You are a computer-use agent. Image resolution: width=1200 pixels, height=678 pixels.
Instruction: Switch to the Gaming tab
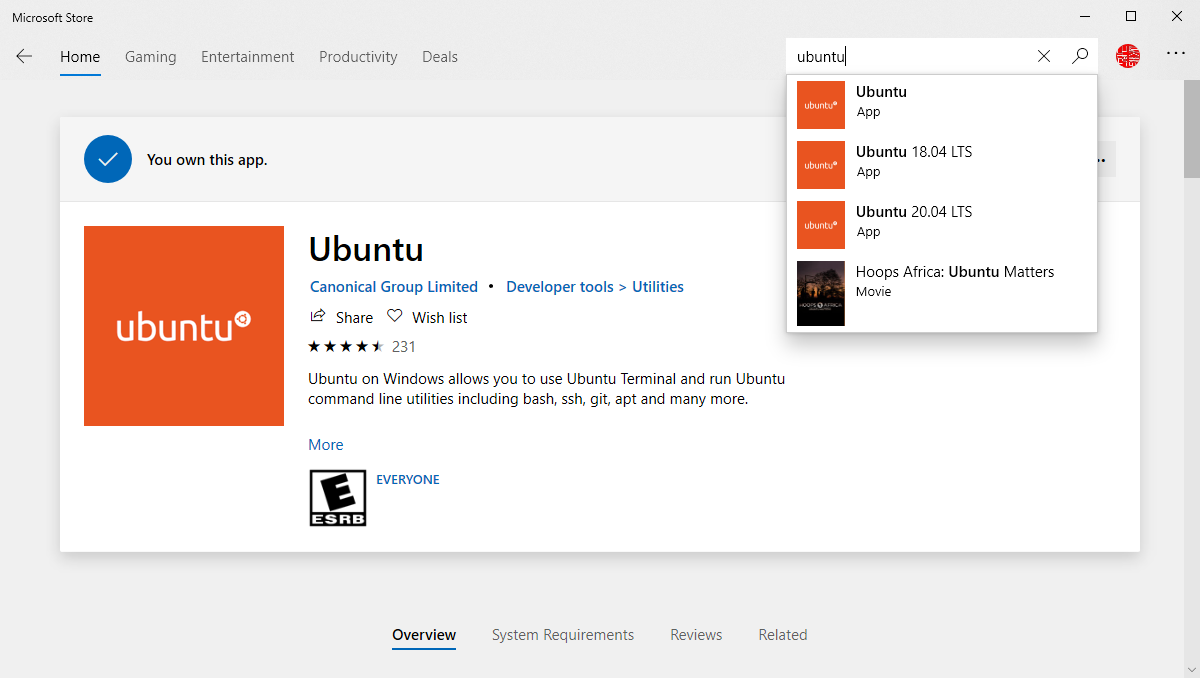151,57
